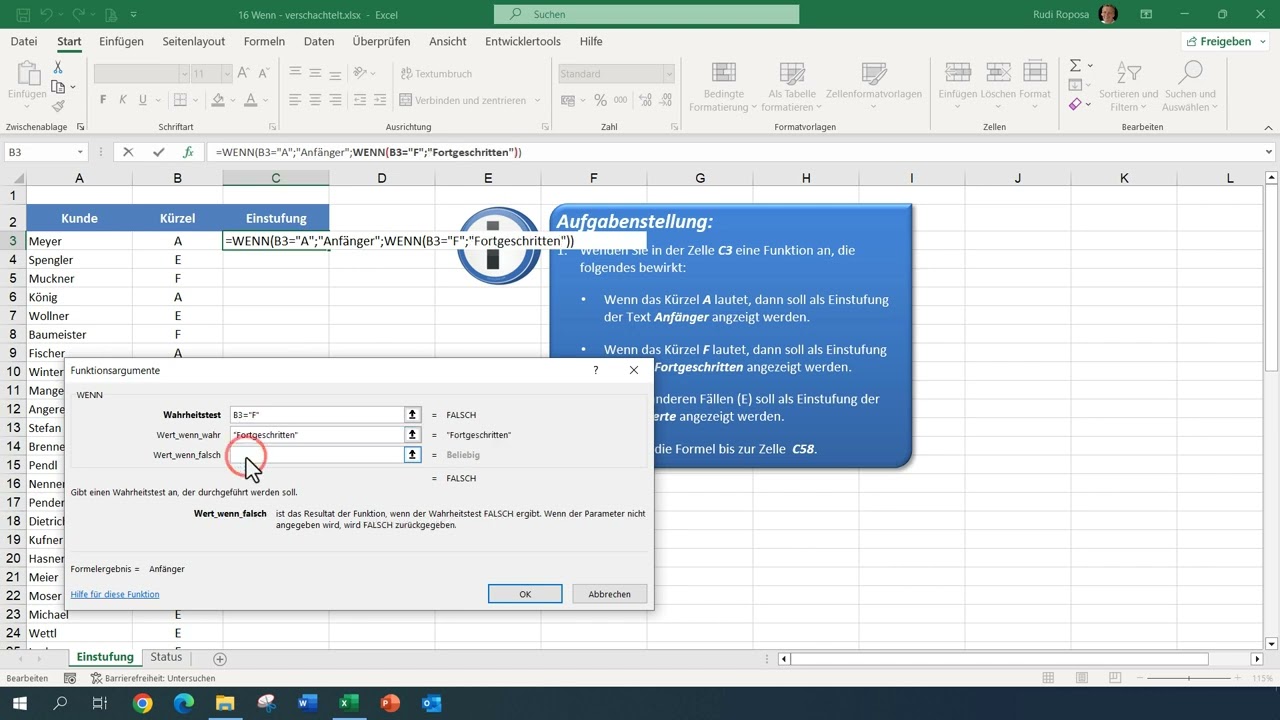The width and height of the screenshot is (1280, 720).
Task: Open the Datei menu
Action: pyautogui.click(x=24, y=41)
